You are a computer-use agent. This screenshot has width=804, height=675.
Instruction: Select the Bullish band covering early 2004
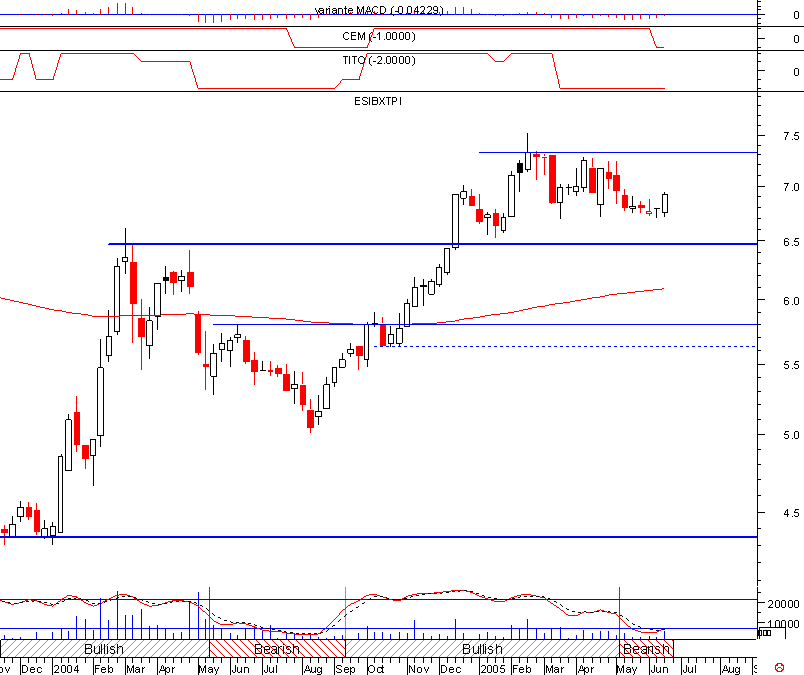tap(105, 648)
